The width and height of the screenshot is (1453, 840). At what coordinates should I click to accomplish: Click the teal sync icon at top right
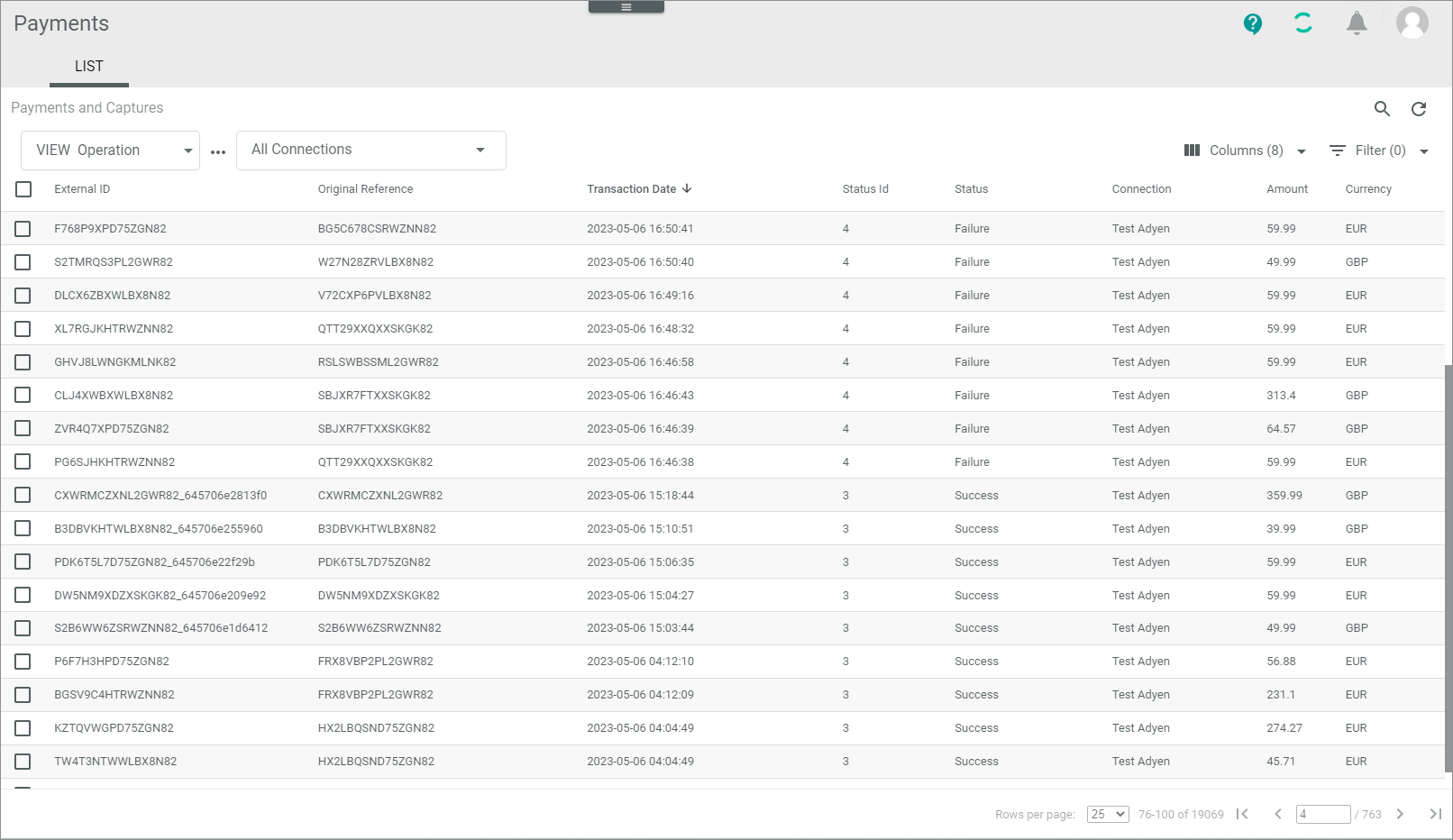coord(1303,23)
